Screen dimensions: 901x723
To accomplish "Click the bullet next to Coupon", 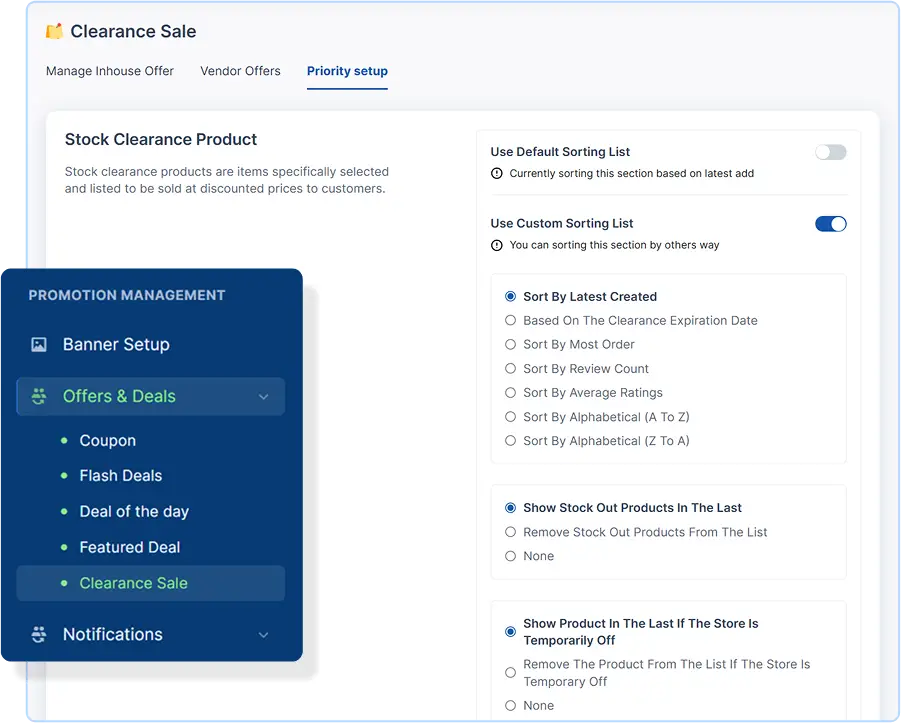I will click(x=64, y=440).
